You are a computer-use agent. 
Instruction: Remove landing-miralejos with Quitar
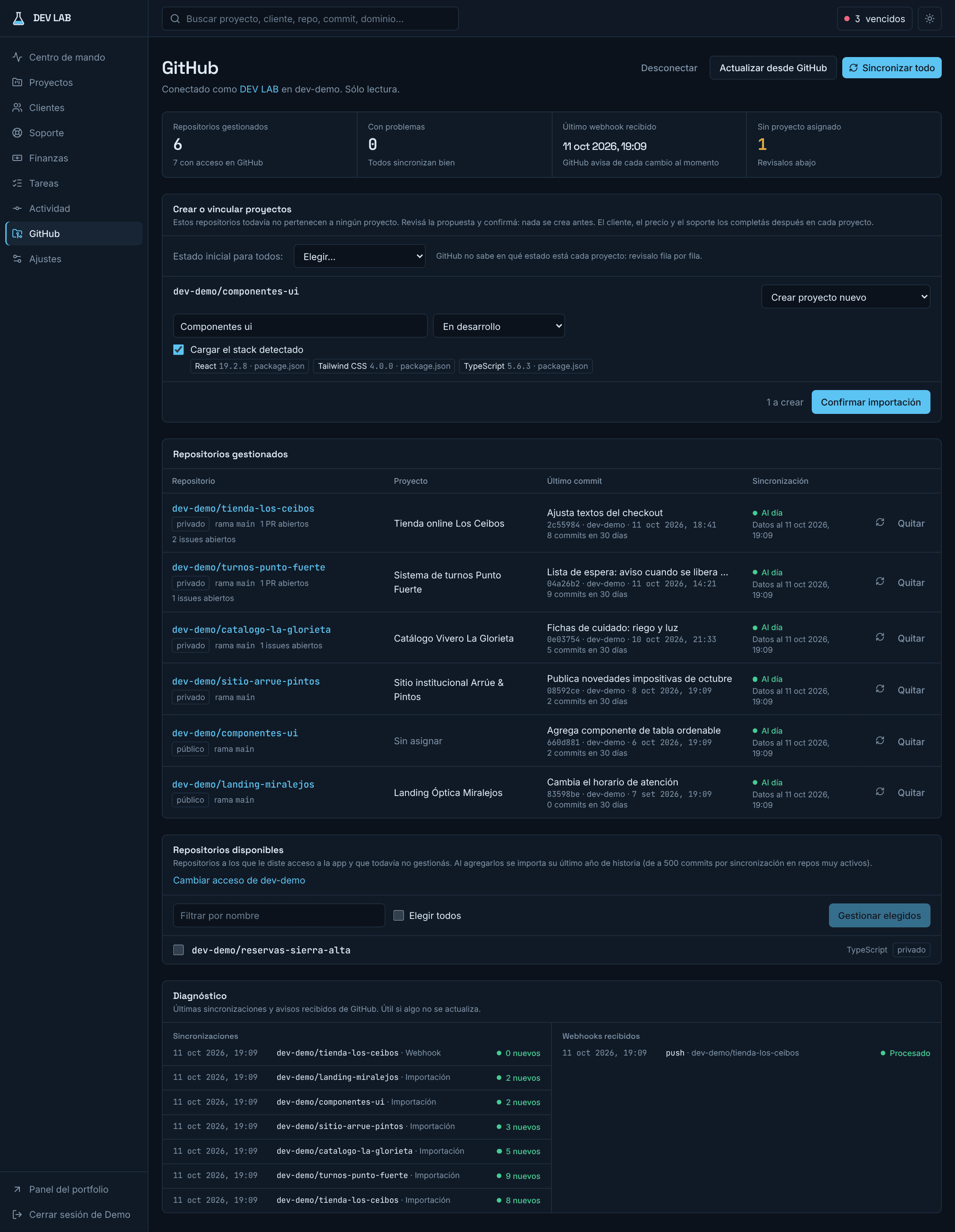pos(911,792)
